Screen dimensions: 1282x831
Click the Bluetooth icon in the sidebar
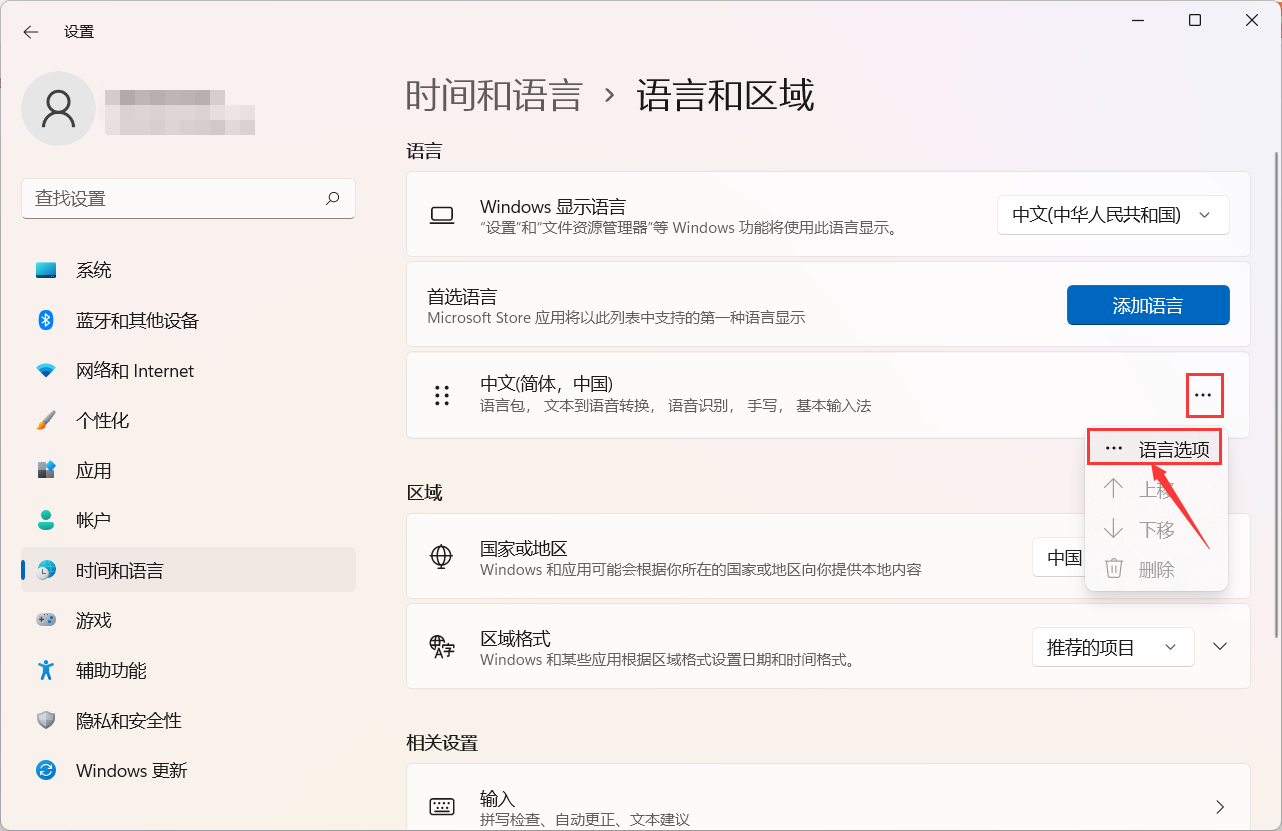click(x=46, y=320)
